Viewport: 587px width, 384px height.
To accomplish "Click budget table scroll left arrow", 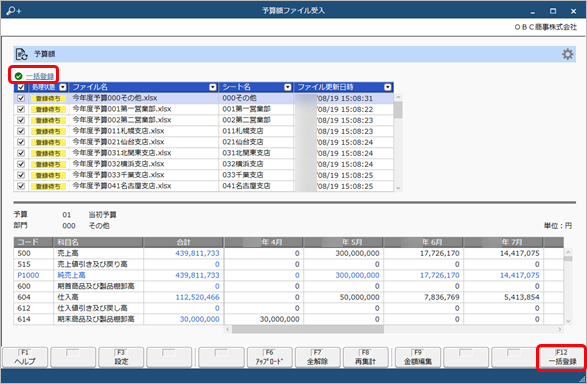I will [x=228, y=329].
